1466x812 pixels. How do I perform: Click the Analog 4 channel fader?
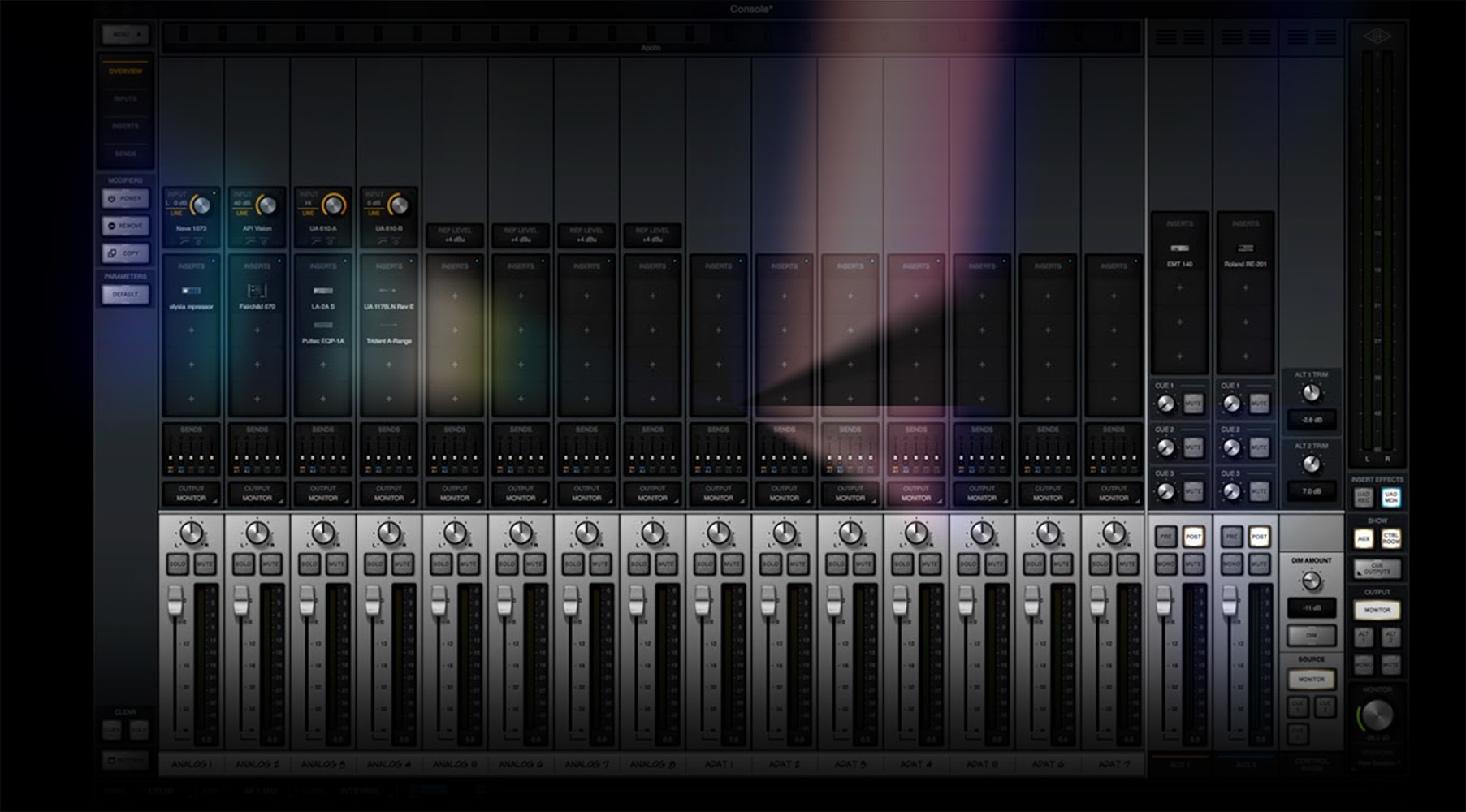point(374,601)
